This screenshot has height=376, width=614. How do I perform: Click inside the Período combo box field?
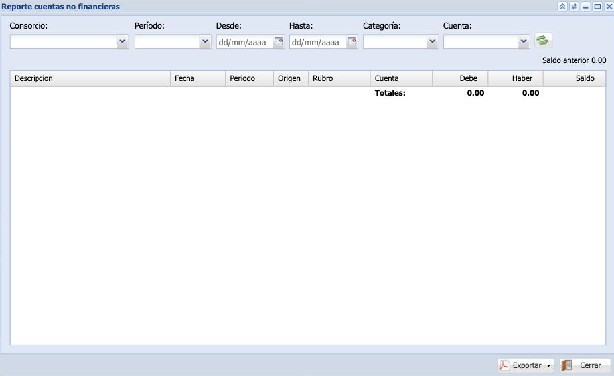(x=167, y=42)
